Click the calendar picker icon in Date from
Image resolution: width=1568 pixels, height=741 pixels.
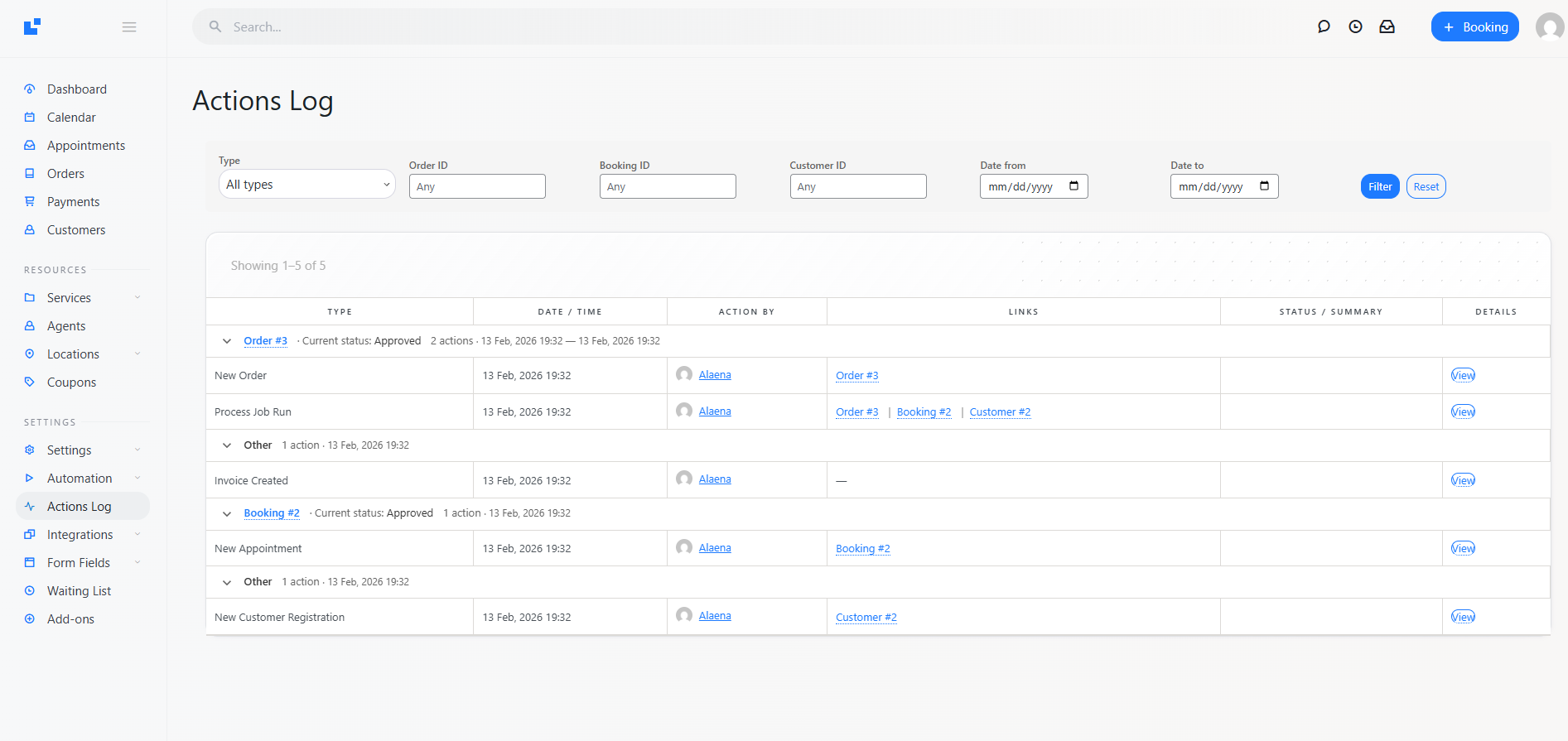(x=1073, y=186)
